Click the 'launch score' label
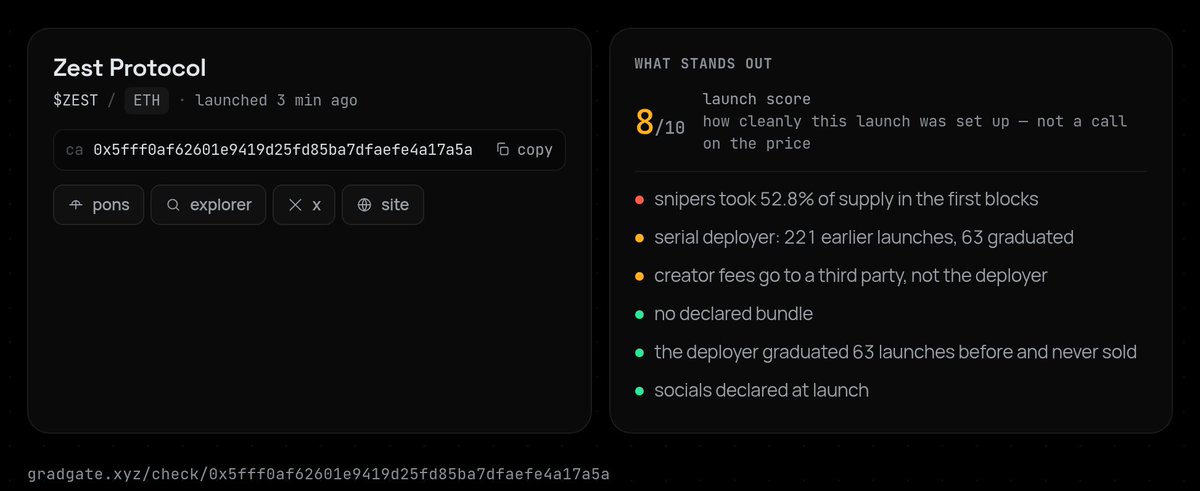The height and width of the screenshot is (491, 1200). click(756, 99)
